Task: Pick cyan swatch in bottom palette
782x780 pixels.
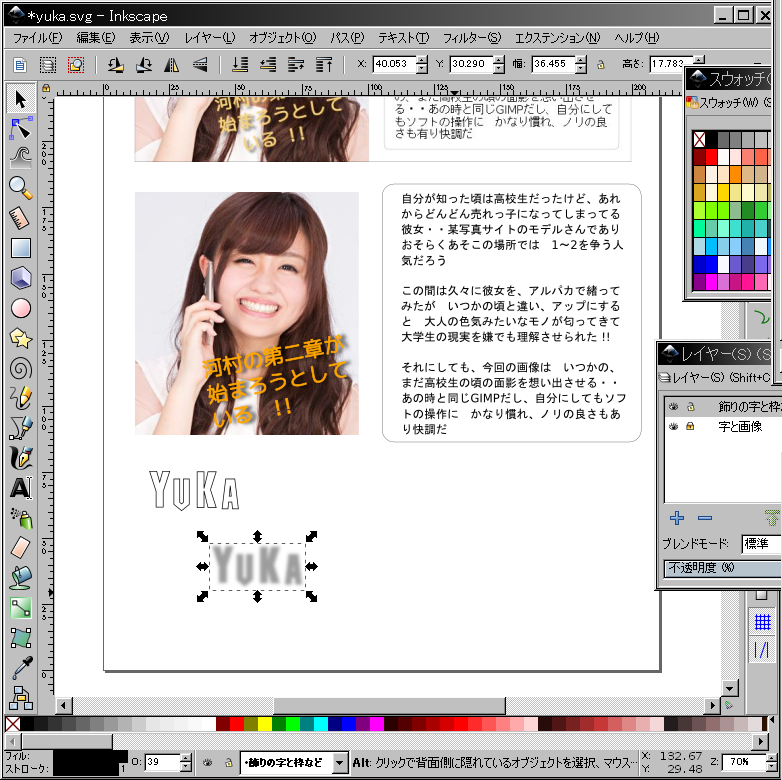Action: click(x=321, y=724)
